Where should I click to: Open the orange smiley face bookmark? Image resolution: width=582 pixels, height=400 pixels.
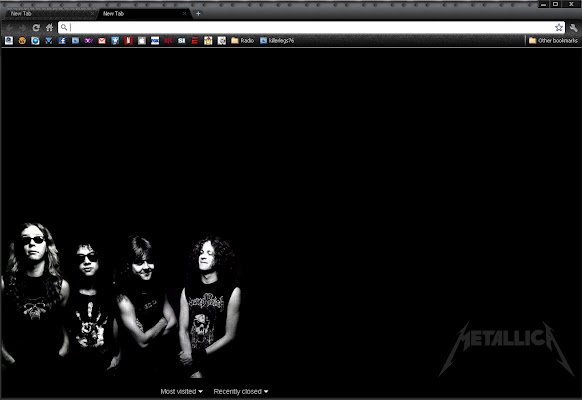[x=22, y=40]
